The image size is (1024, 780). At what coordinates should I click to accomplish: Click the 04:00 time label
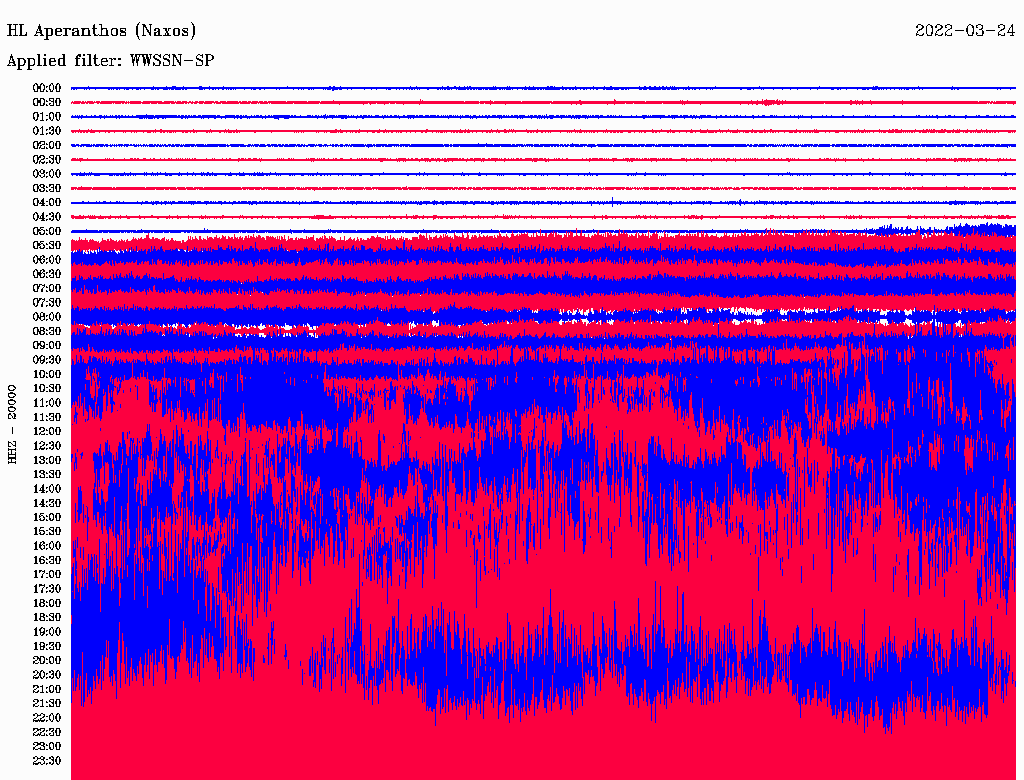tap(47, 203)
